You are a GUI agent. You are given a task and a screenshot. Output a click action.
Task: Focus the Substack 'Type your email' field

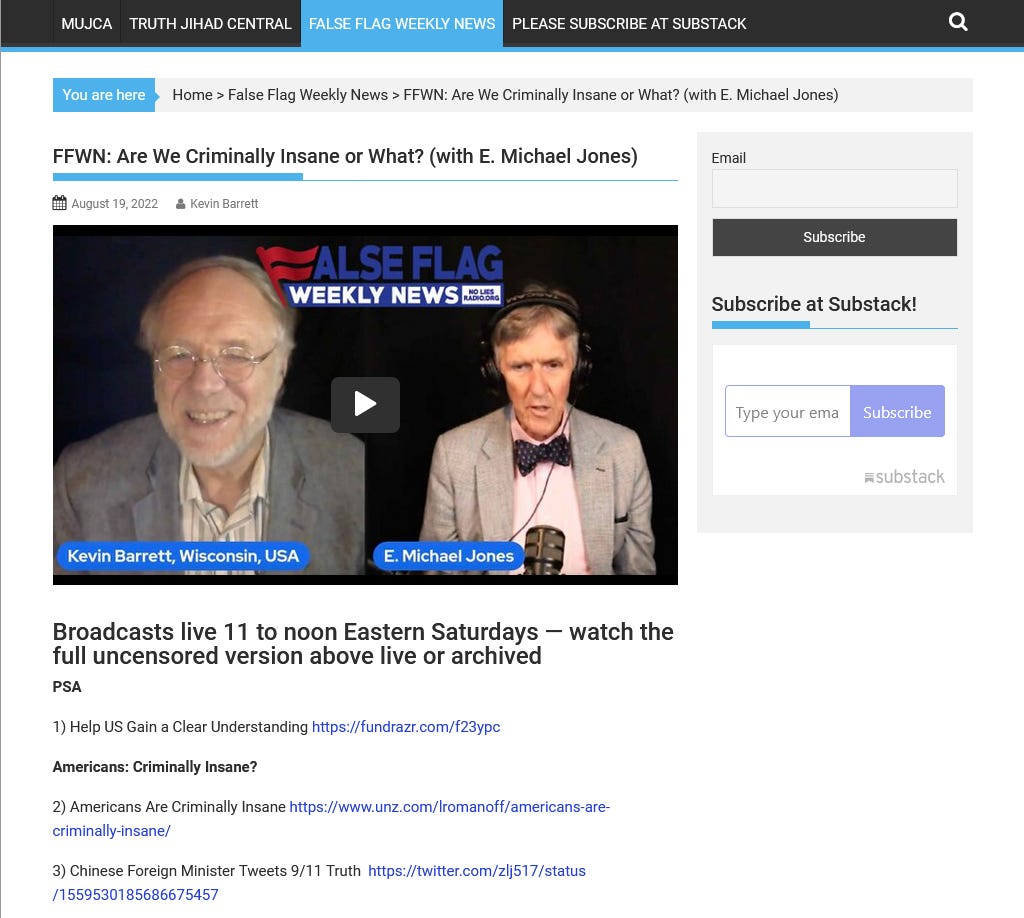click(x=787, y=411)
